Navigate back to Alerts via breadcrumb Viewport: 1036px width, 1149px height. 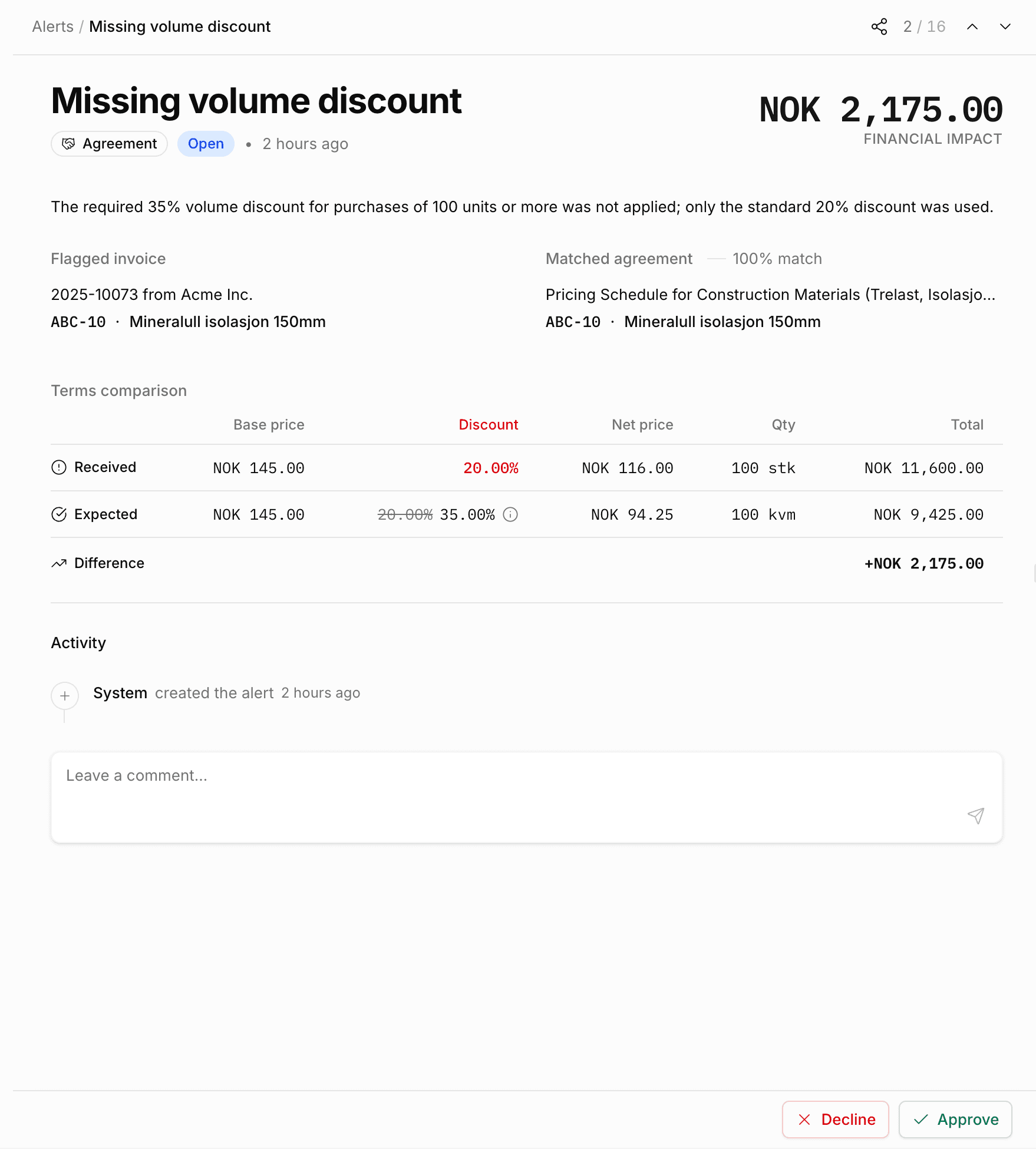(52, 26)
